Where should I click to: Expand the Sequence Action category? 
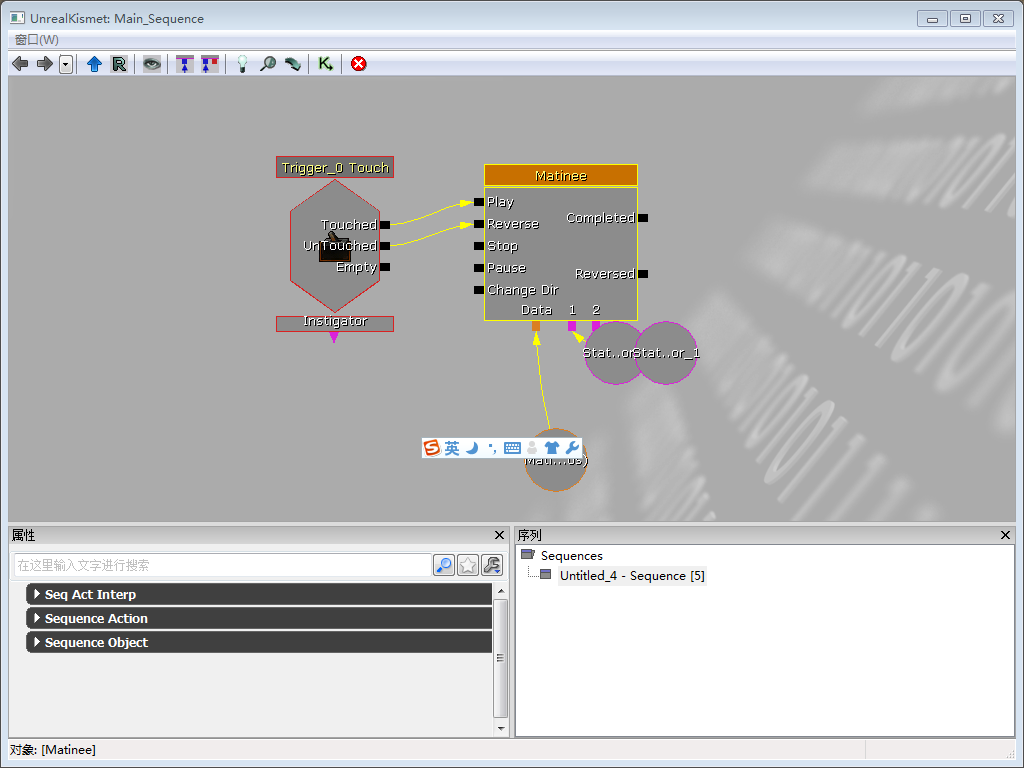click(259, 619)
